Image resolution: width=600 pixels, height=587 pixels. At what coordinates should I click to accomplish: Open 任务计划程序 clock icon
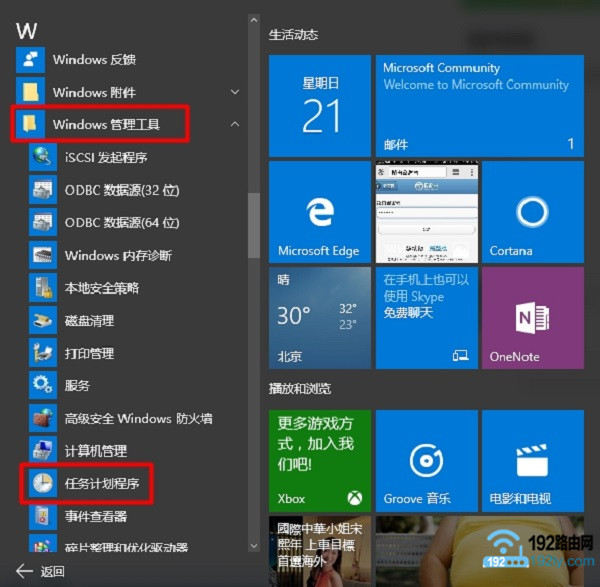pyautogui.click(x=43, y=483)
